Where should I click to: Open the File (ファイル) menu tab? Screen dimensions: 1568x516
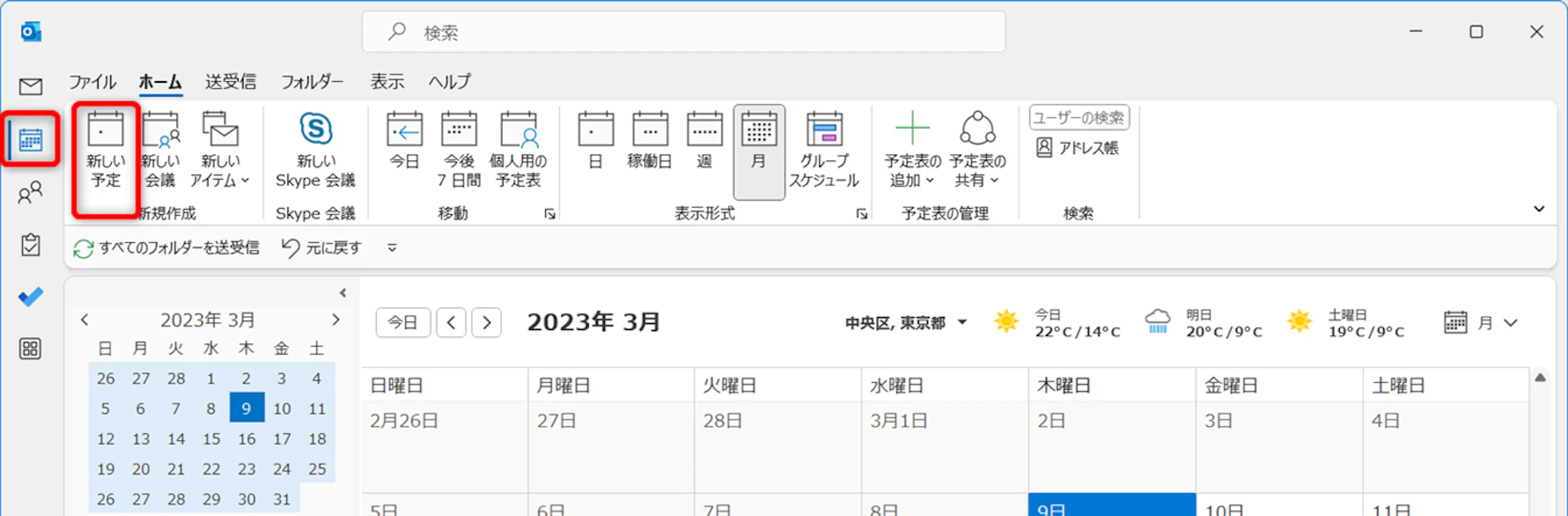(x=93, y=82)
